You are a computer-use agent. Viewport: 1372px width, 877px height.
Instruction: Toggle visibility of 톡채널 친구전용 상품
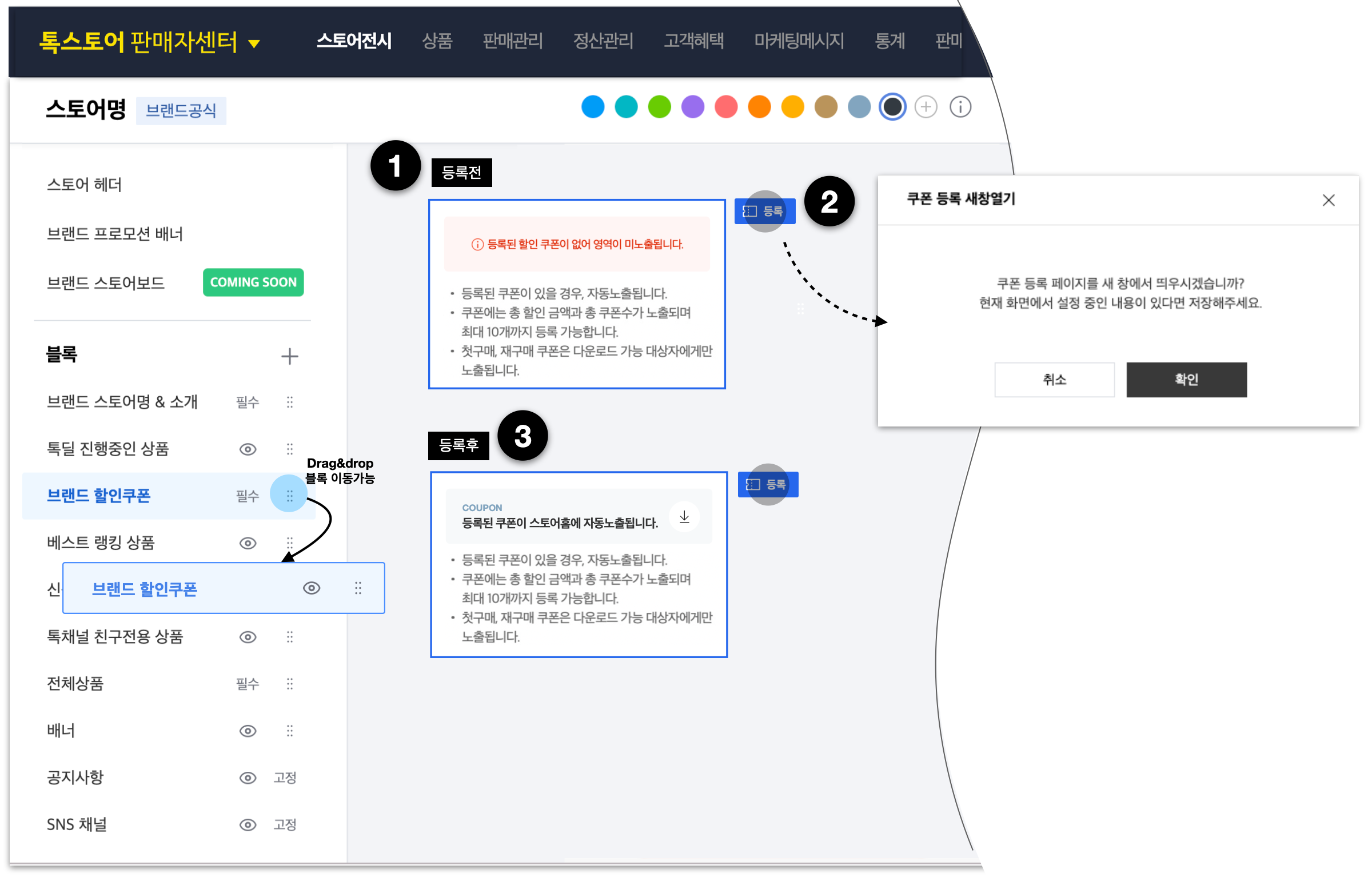[248, 637]
